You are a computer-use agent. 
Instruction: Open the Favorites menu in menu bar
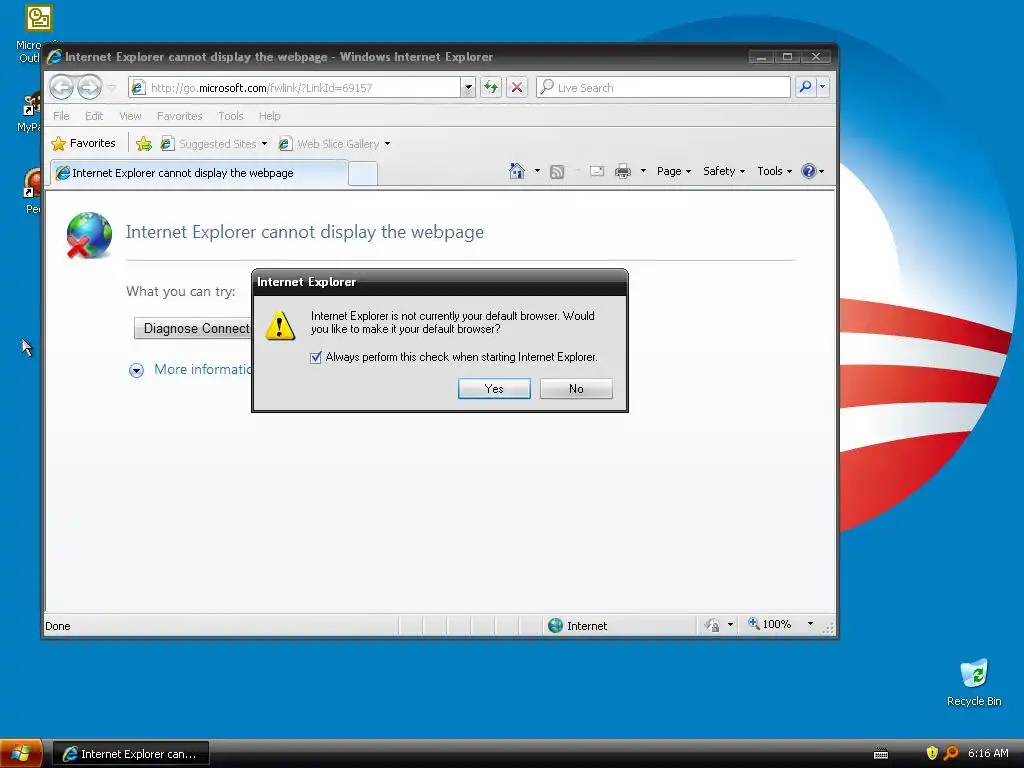[180, 116]
